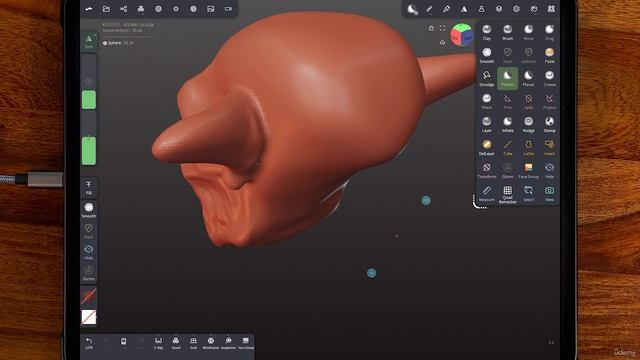
Task: Select the Crease tool
Action: 549,78
